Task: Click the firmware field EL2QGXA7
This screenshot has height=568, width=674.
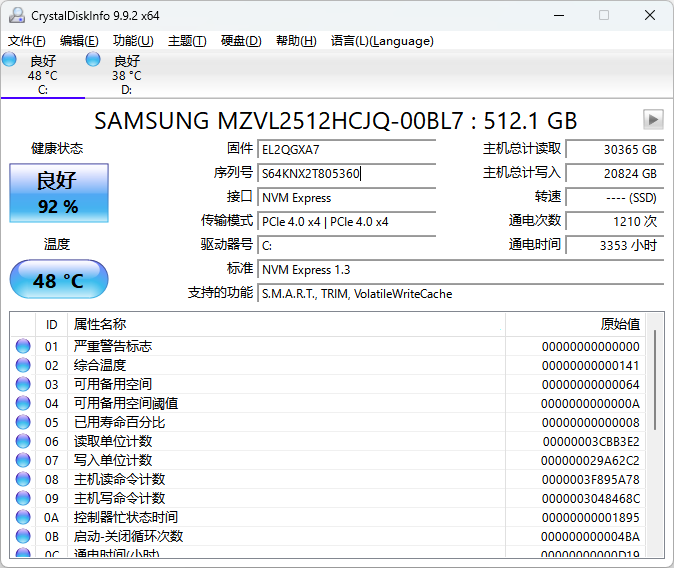Action: (x=346, y=150)
